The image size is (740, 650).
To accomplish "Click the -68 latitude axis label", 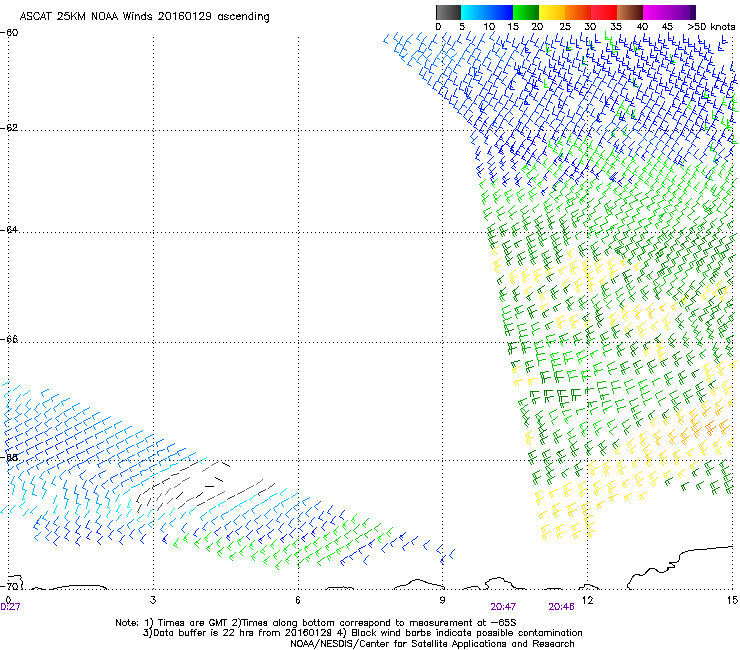I will [9, 458].
